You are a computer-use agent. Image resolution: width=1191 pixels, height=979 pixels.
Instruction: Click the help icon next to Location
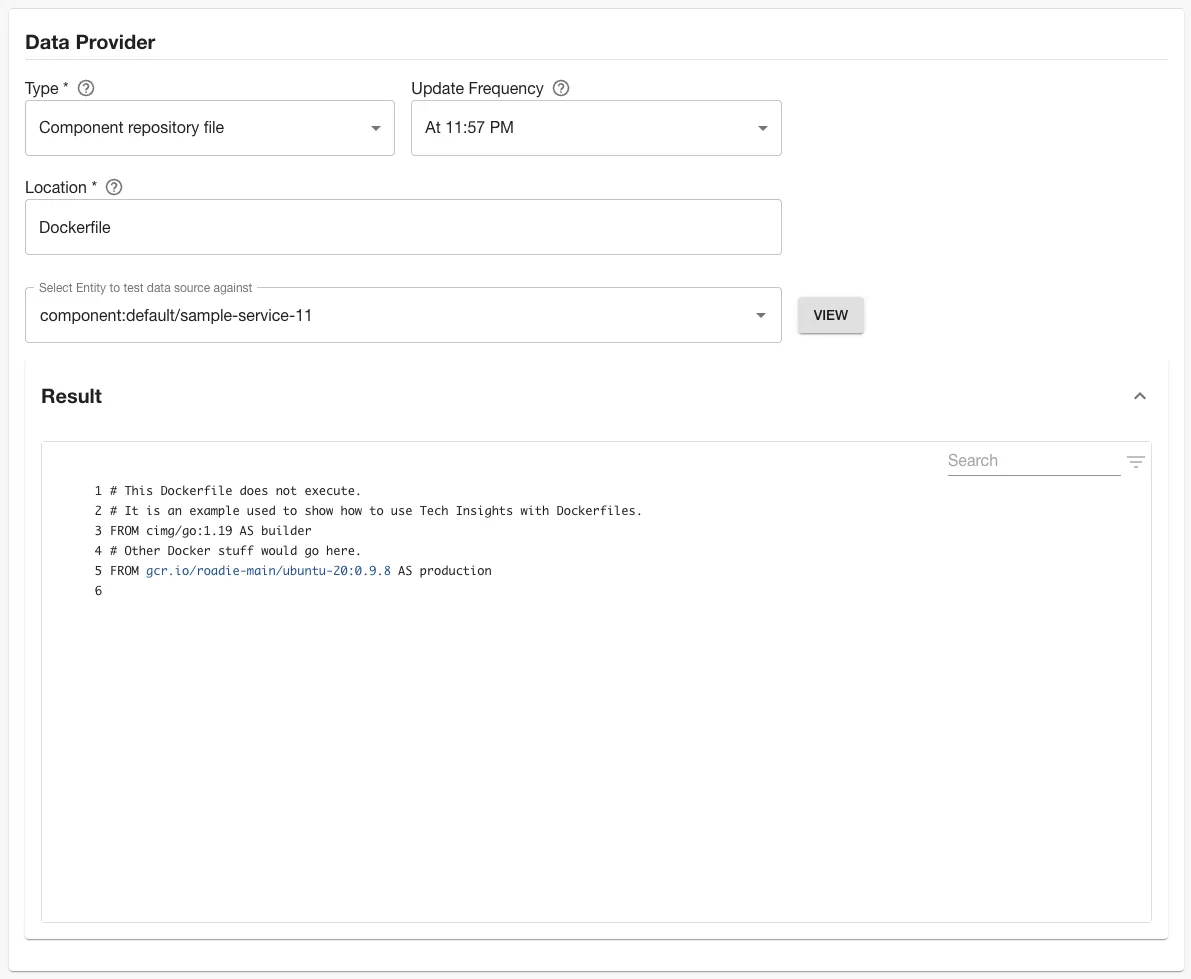114,187
